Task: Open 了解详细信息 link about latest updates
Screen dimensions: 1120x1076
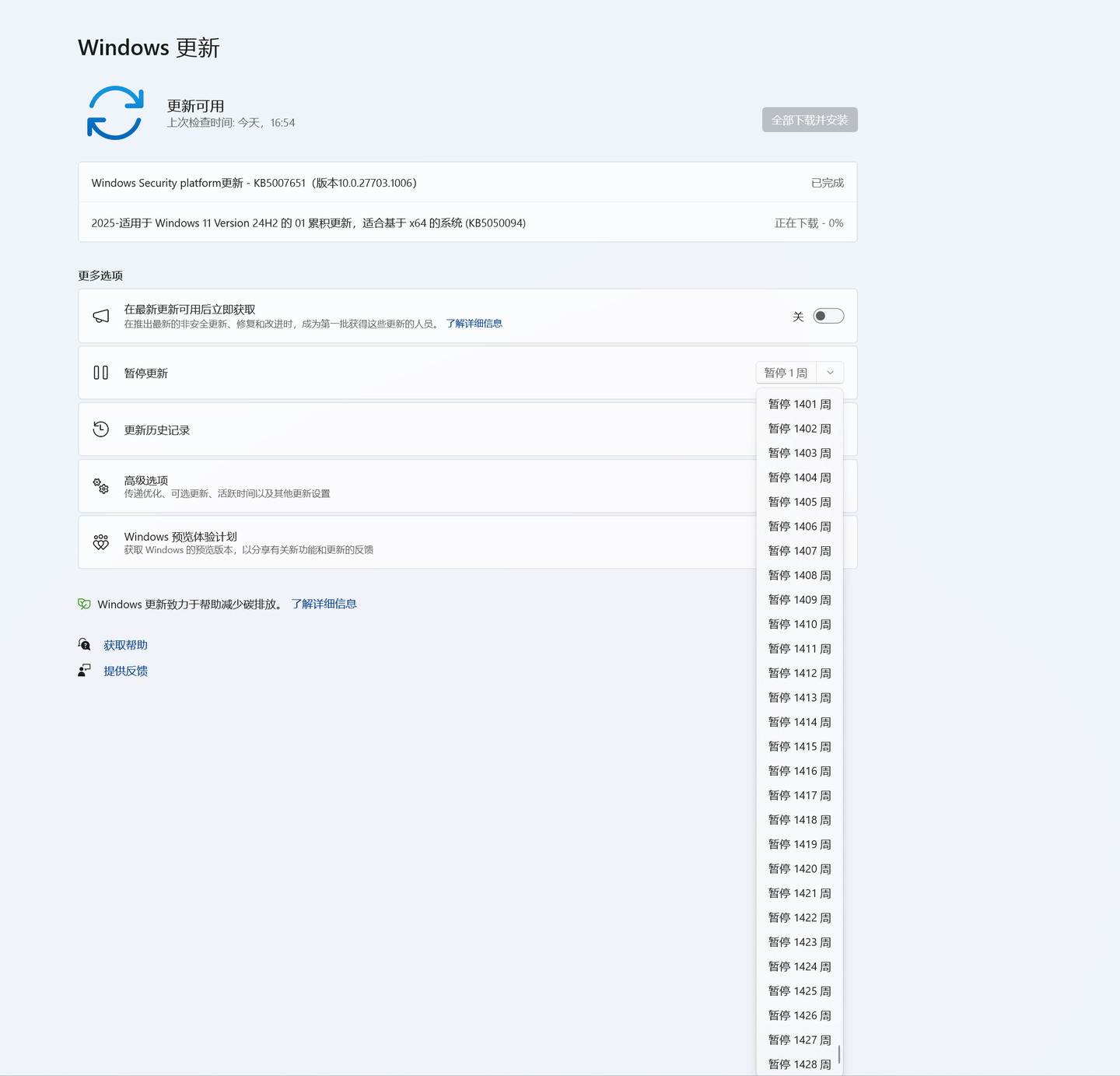Action: (474, 324)
